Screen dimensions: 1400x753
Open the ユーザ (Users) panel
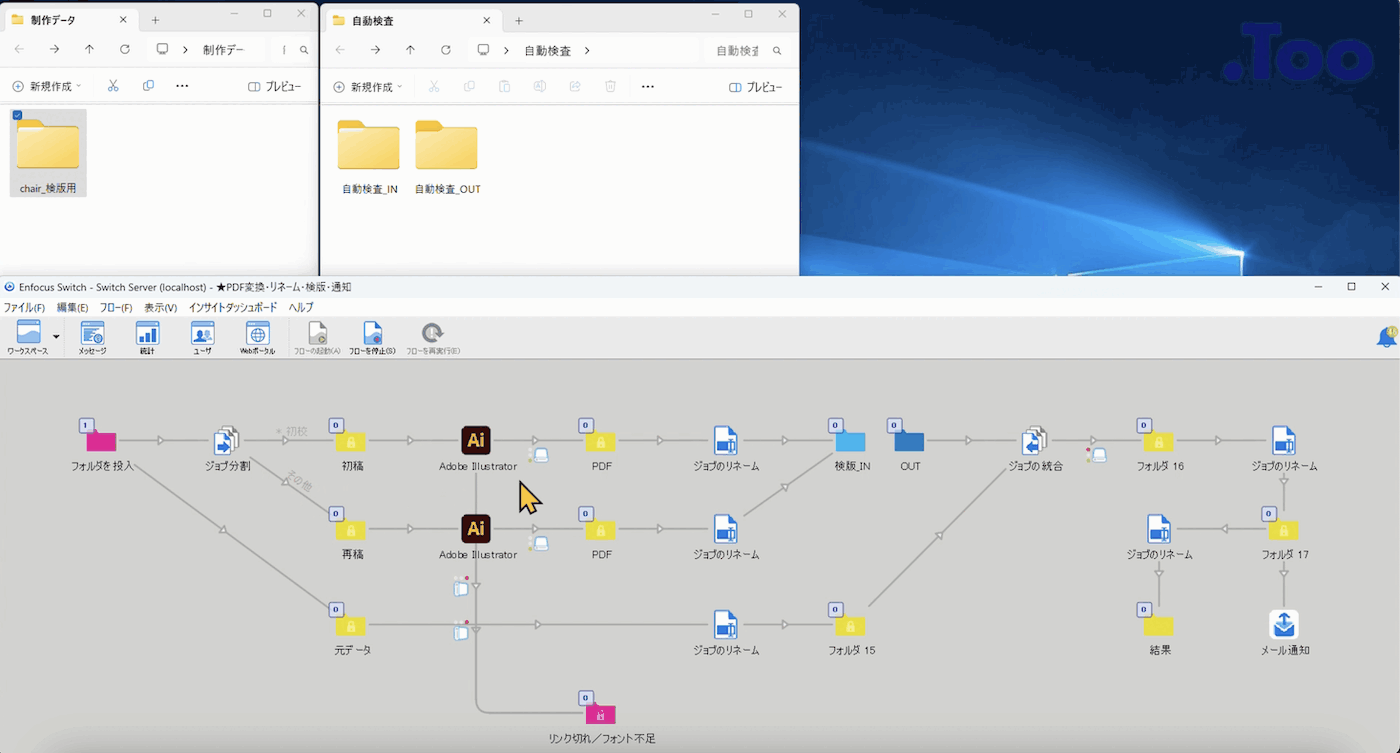(x=202, y=336)
